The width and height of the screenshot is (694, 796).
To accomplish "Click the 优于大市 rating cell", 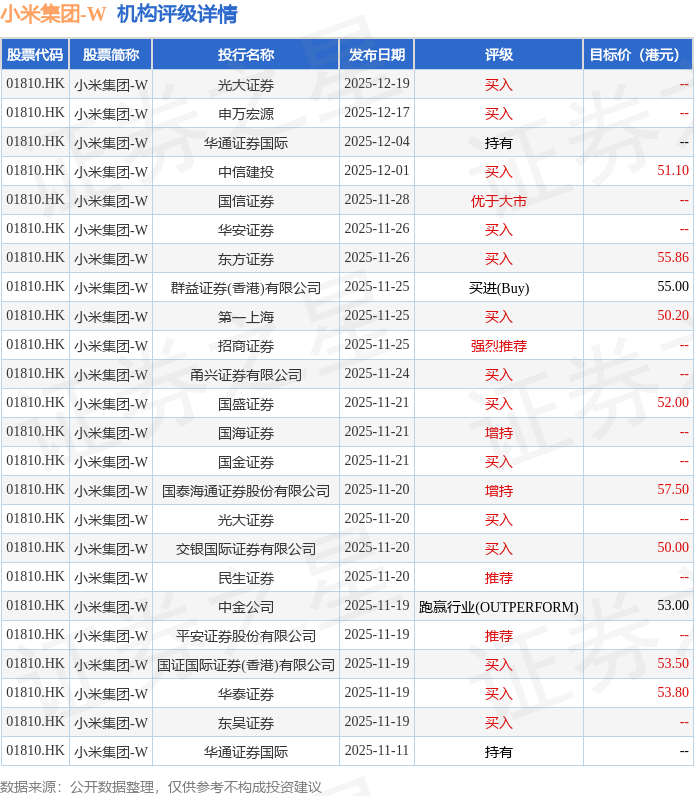I will [499, 201].
